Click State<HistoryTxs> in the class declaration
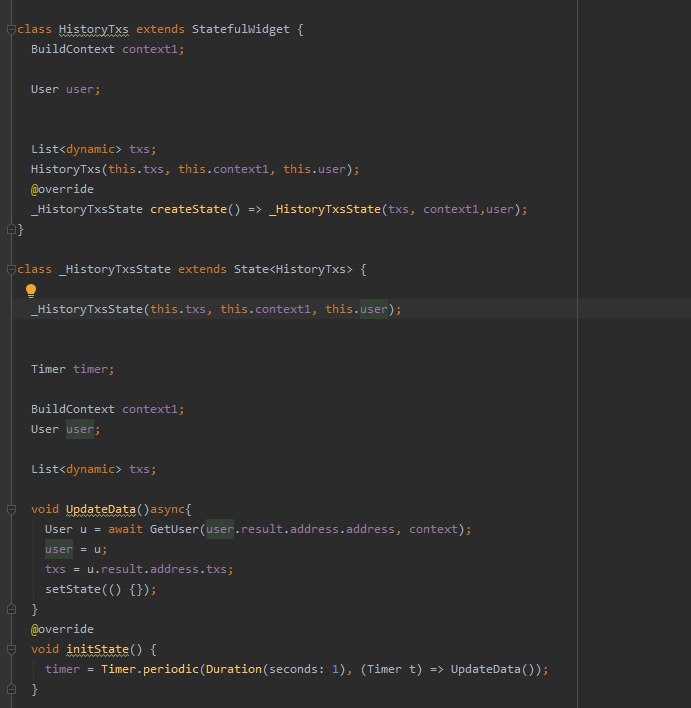Viewport: 691px width, 708px height. click(293, 269)
